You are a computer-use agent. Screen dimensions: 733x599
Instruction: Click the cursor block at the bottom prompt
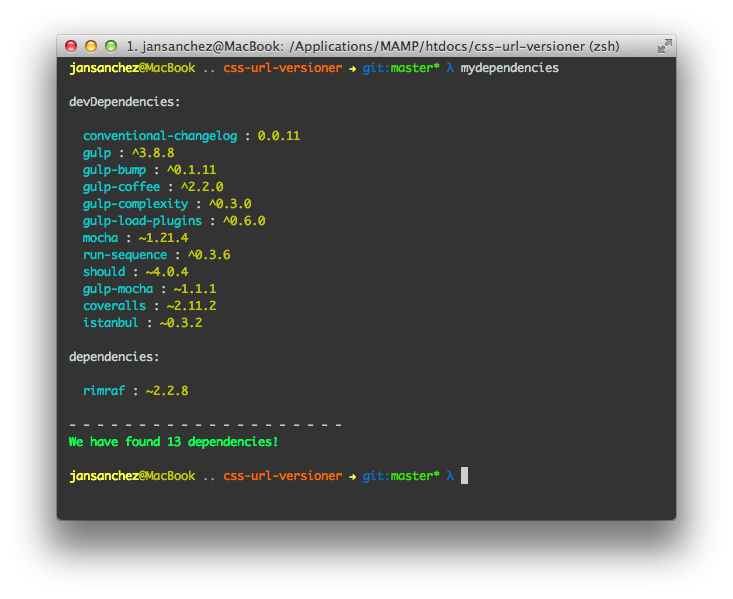[464, 476]
